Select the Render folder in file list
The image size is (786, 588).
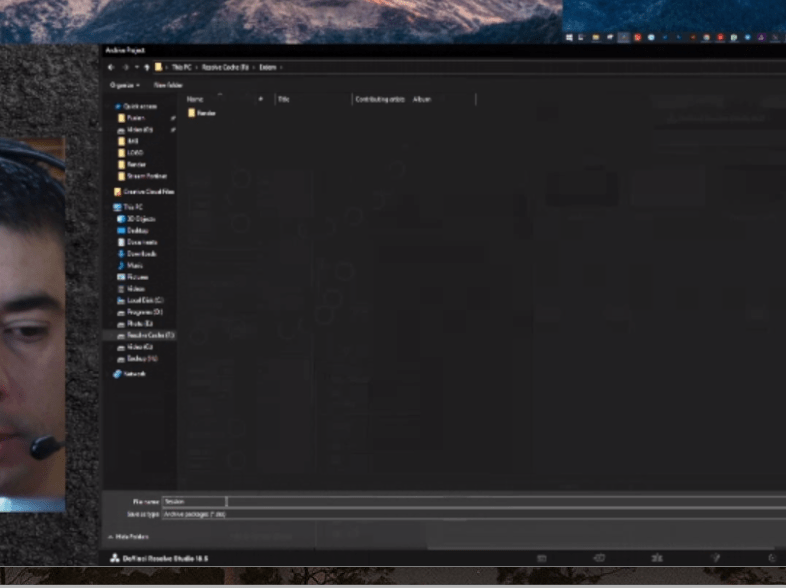202,113
